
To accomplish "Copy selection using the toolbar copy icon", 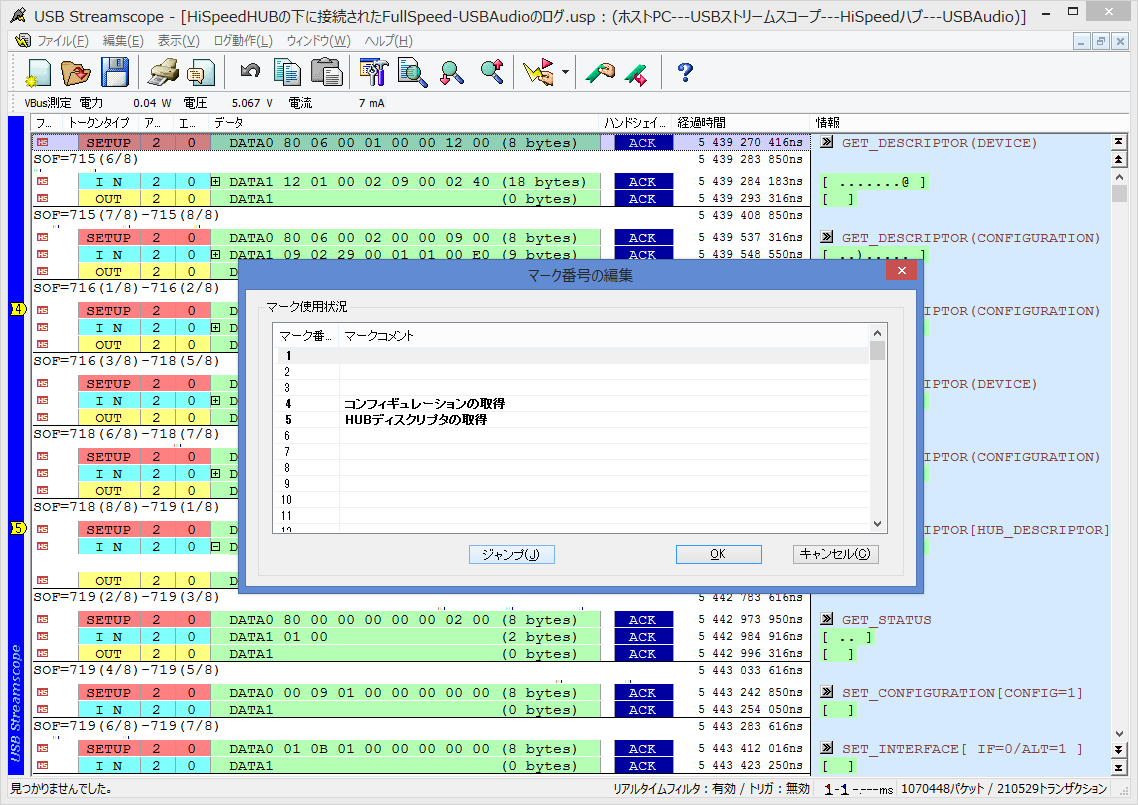I will click(287, 73).
